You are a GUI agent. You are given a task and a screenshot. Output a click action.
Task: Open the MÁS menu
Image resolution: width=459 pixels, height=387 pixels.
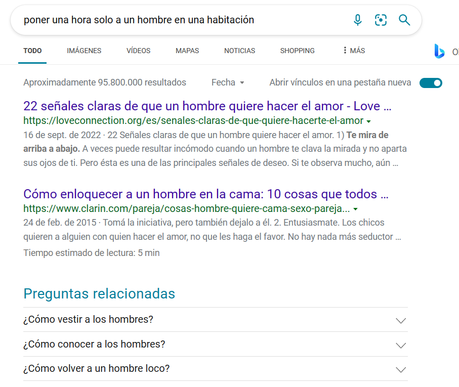[354, 50]
